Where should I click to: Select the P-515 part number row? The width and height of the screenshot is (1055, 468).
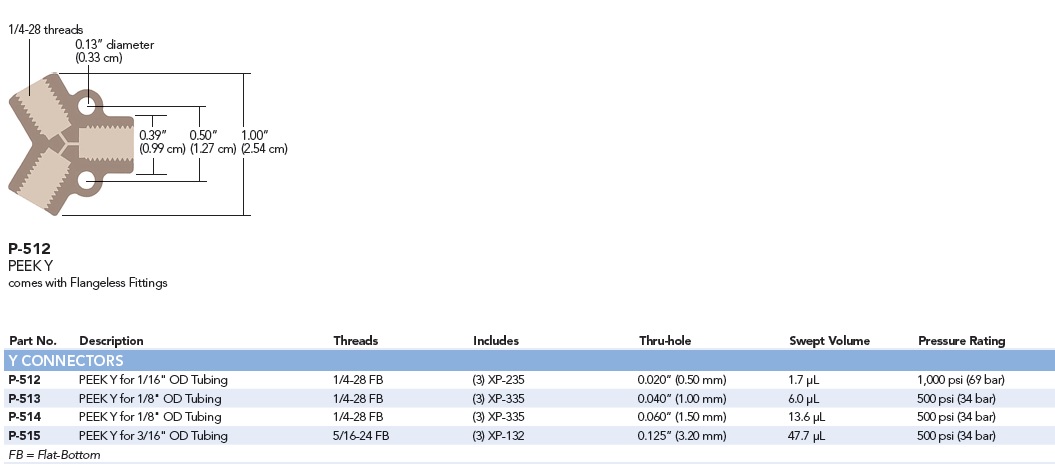click(528, 436)
